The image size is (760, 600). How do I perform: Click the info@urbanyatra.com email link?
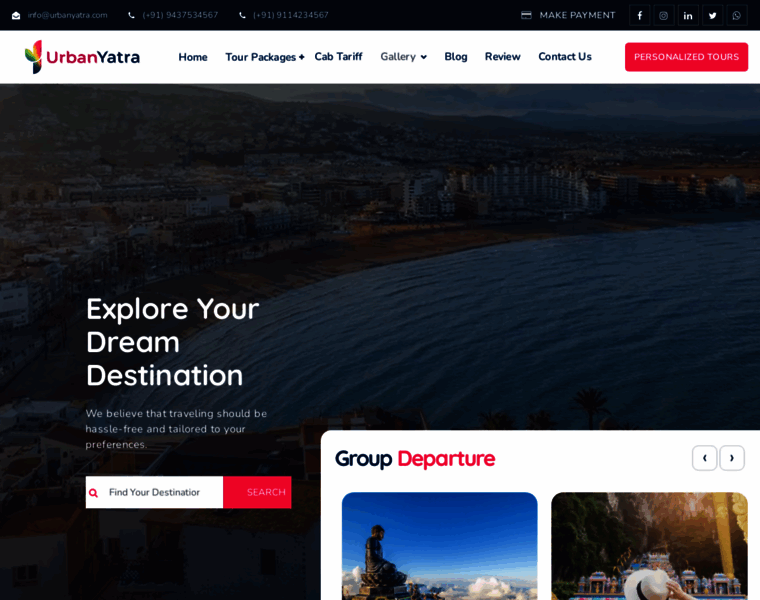(x=67, y=15)
